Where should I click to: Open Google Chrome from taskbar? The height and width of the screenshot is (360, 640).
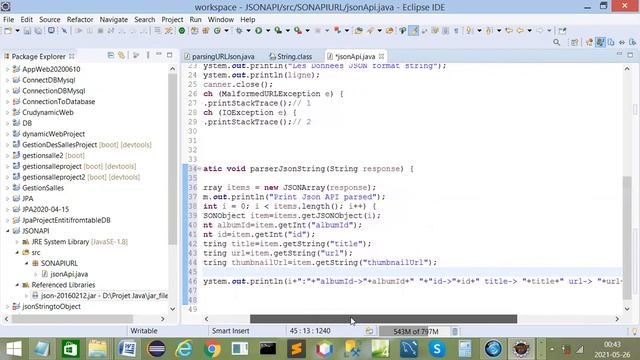click(212, 349)
